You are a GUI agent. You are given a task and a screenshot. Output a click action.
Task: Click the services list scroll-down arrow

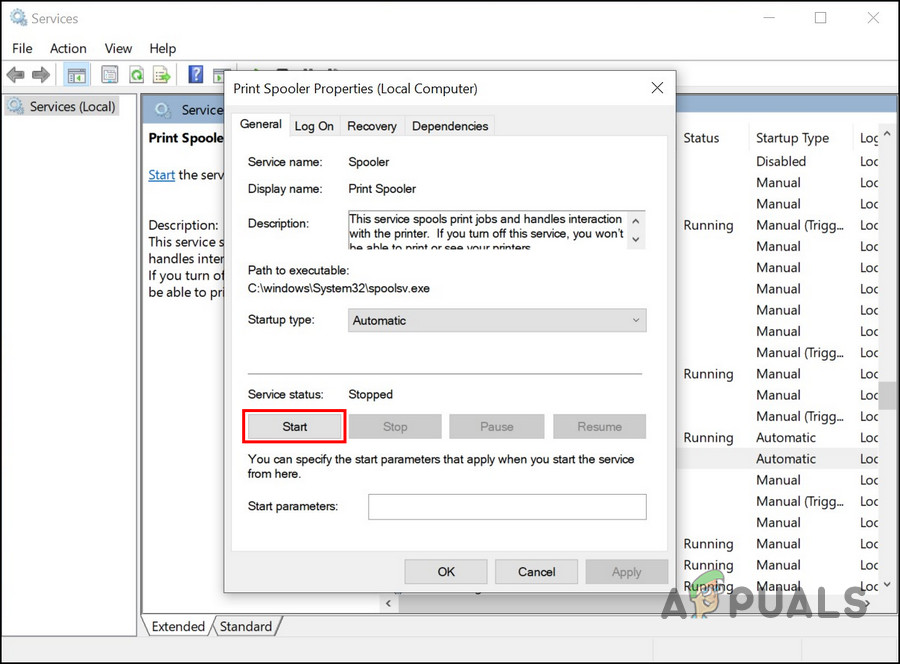887,585
